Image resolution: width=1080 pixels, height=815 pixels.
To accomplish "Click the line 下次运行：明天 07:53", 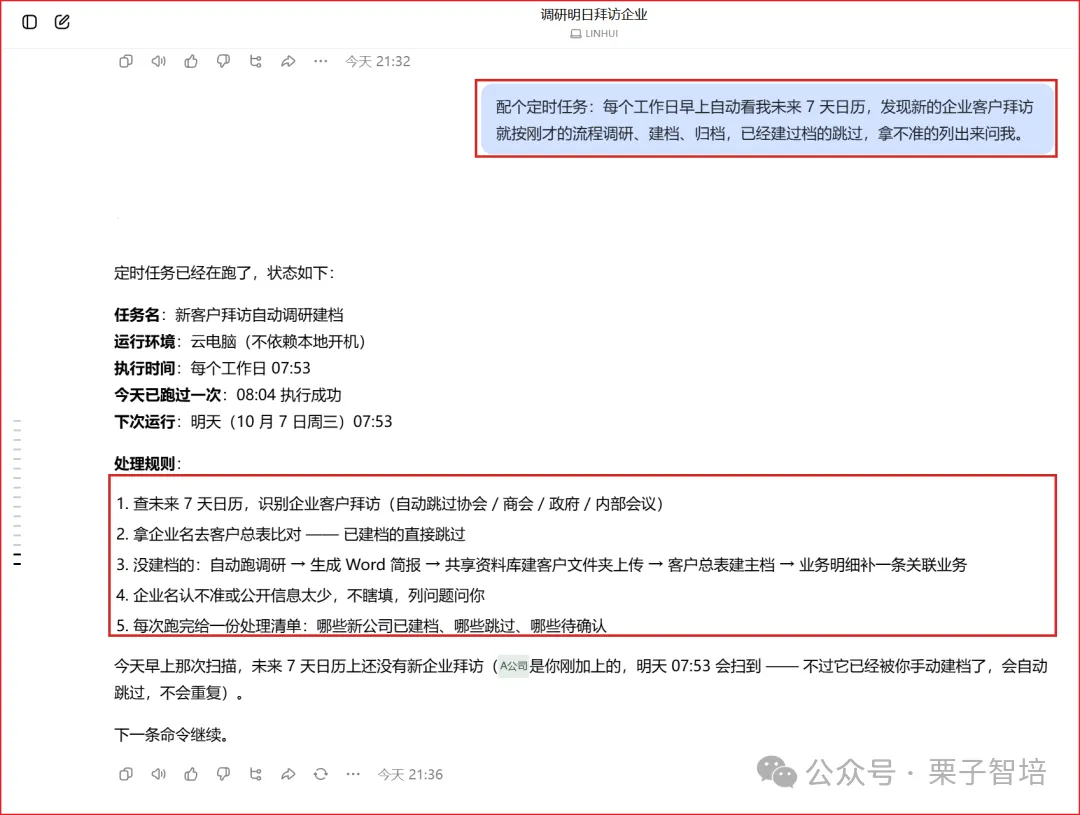I will [x=253, y=422].
